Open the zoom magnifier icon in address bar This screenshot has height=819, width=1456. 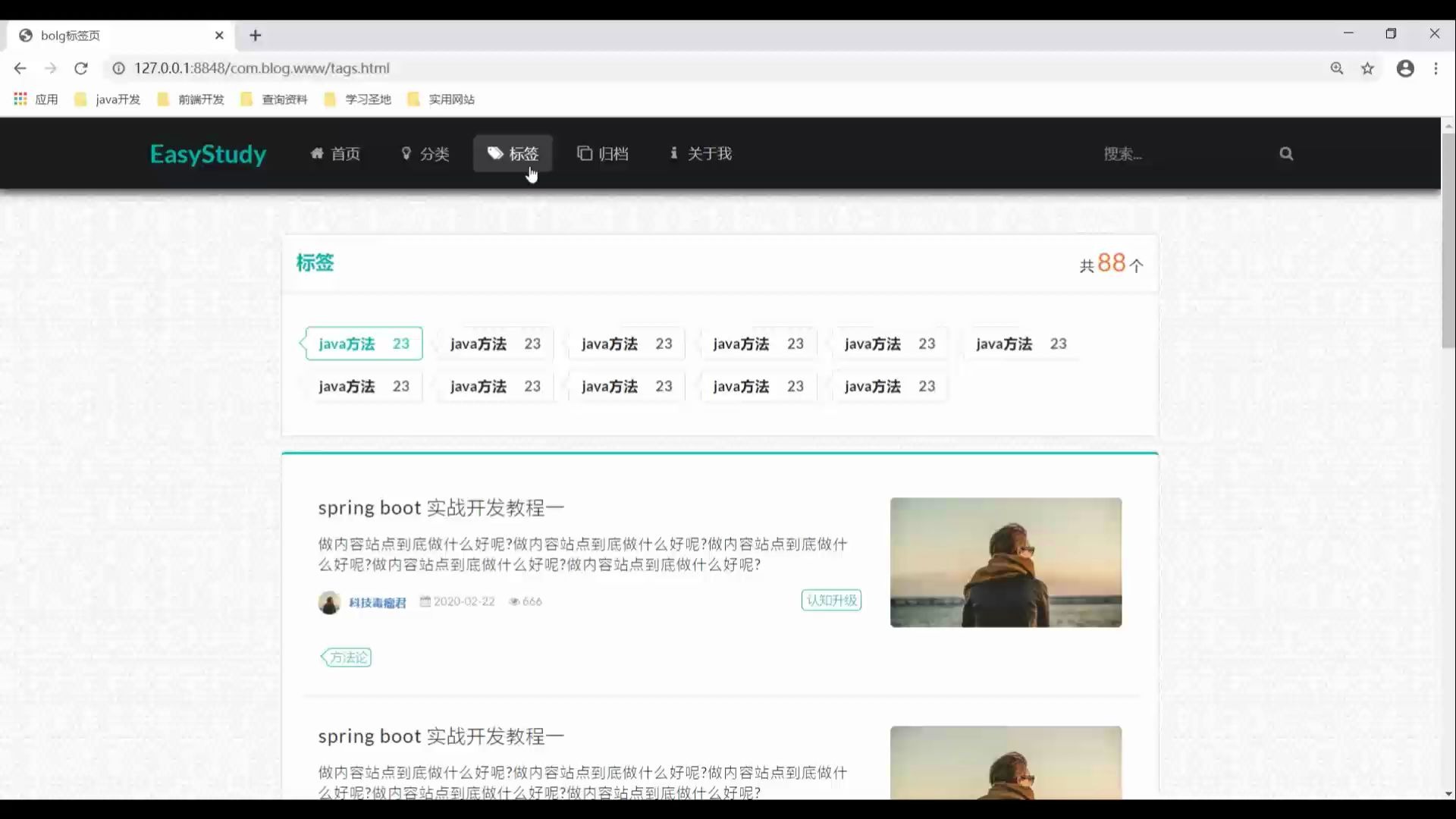1337,68
